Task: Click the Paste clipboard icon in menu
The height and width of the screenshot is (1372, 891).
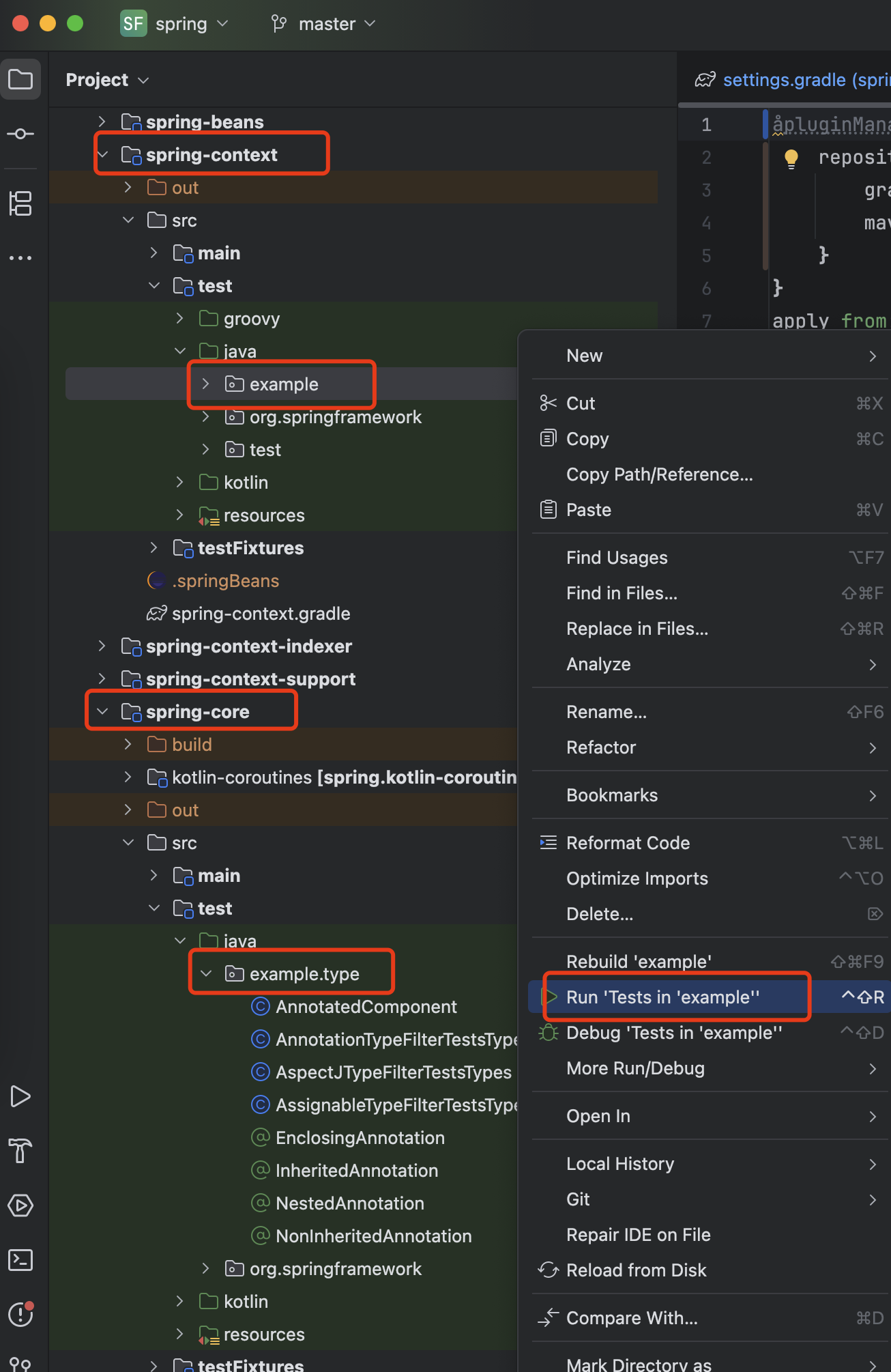Action: 549,509
